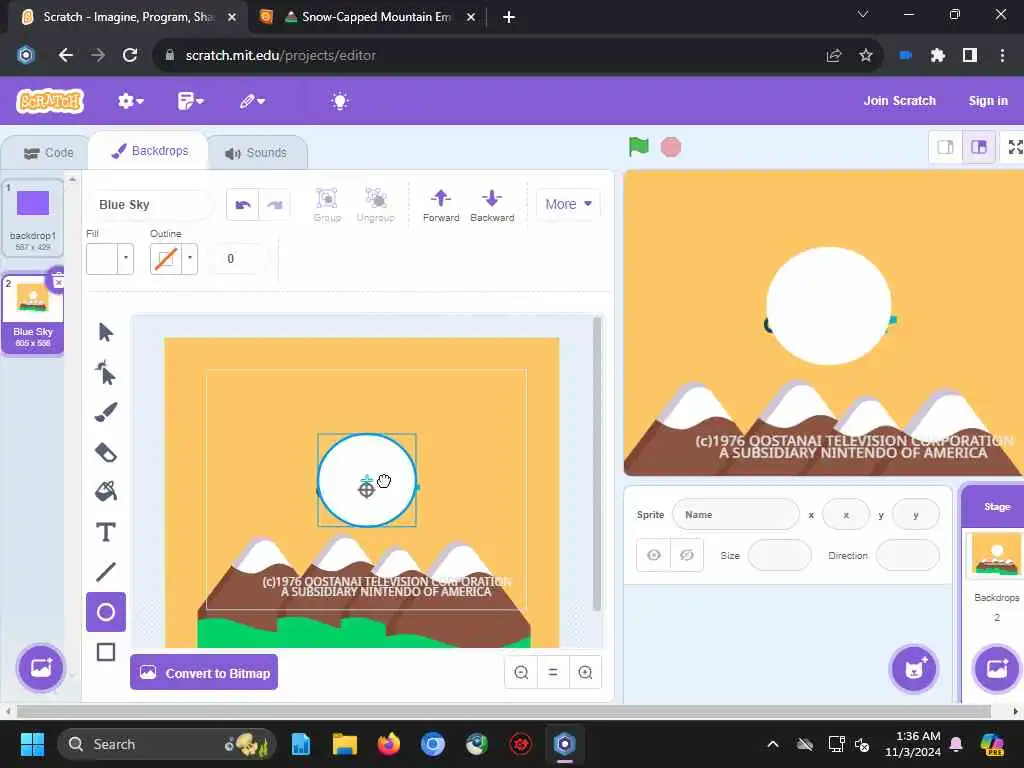1024x768 pixels.
Task: Show hidden system tray icons
Action: coord(773,744)
